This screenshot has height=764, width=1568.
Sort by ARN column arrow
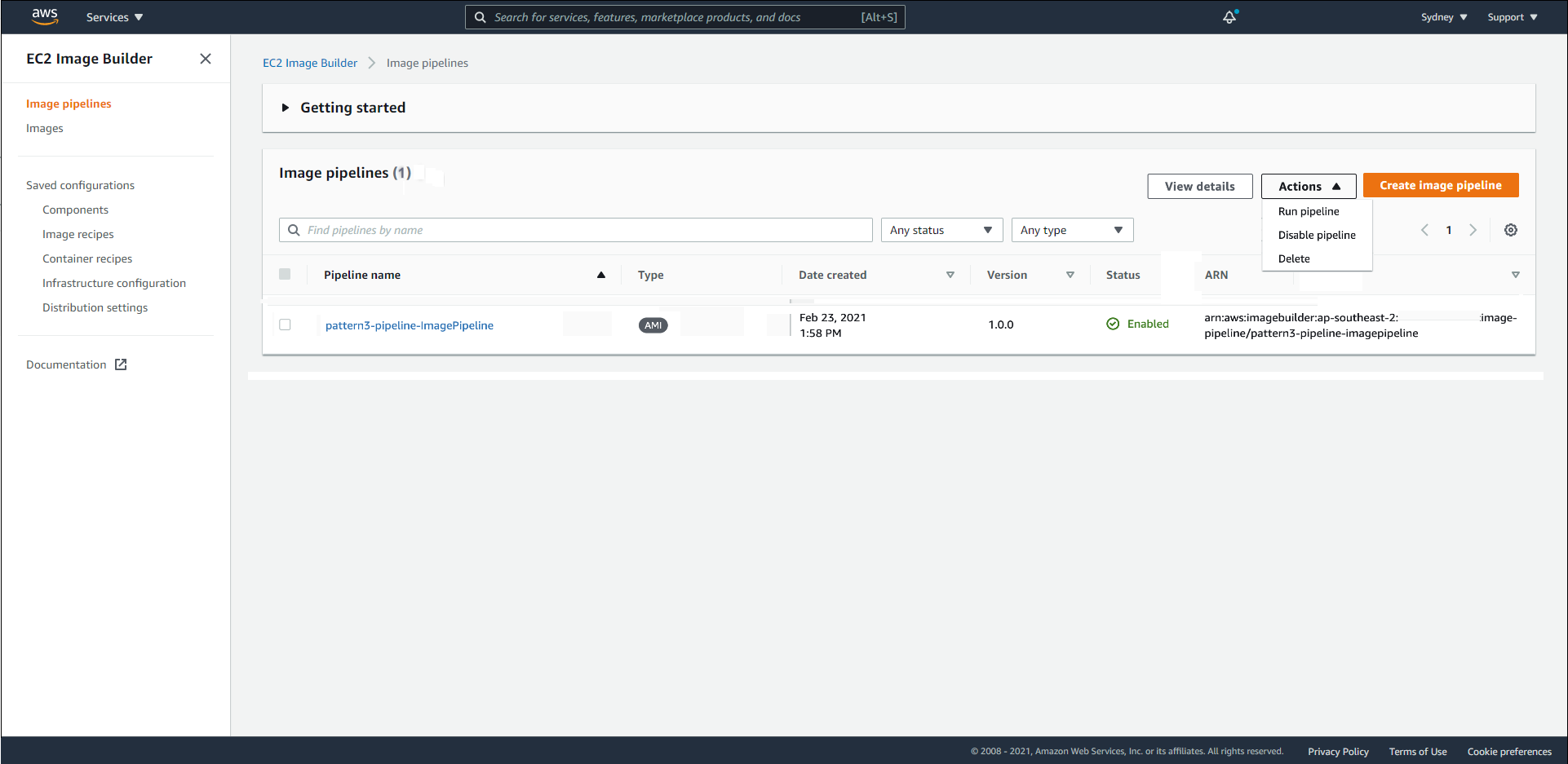1516,275
